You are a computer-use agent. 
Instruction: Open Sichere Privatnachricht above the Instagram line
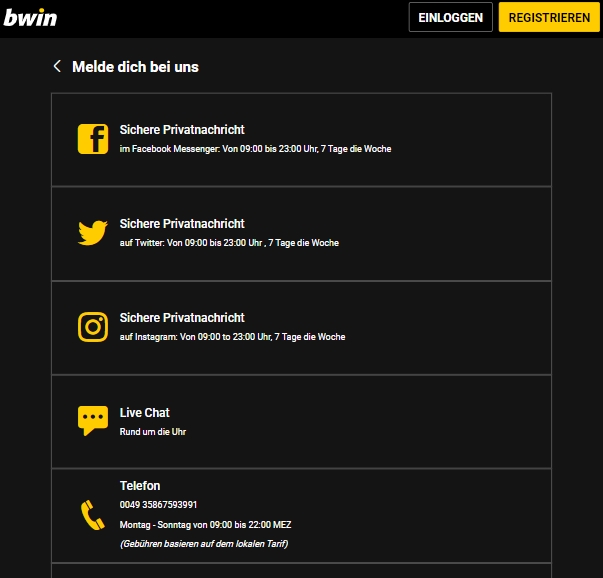pyautogui.click(x=182, y=318)
